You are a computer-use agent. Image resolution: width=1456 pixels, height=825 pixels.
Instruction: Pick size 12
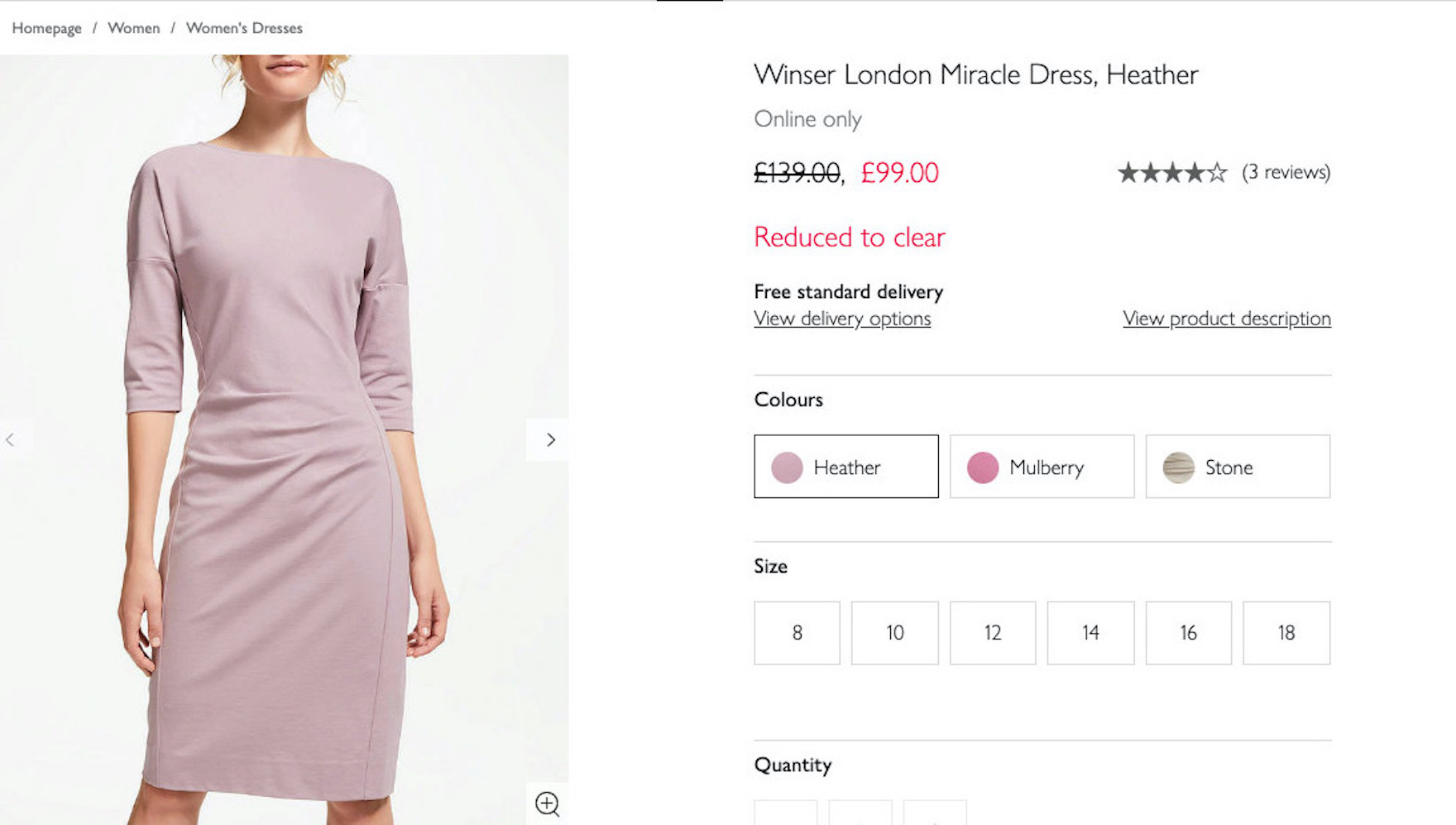pyautogui.click(x=993, y=633)
